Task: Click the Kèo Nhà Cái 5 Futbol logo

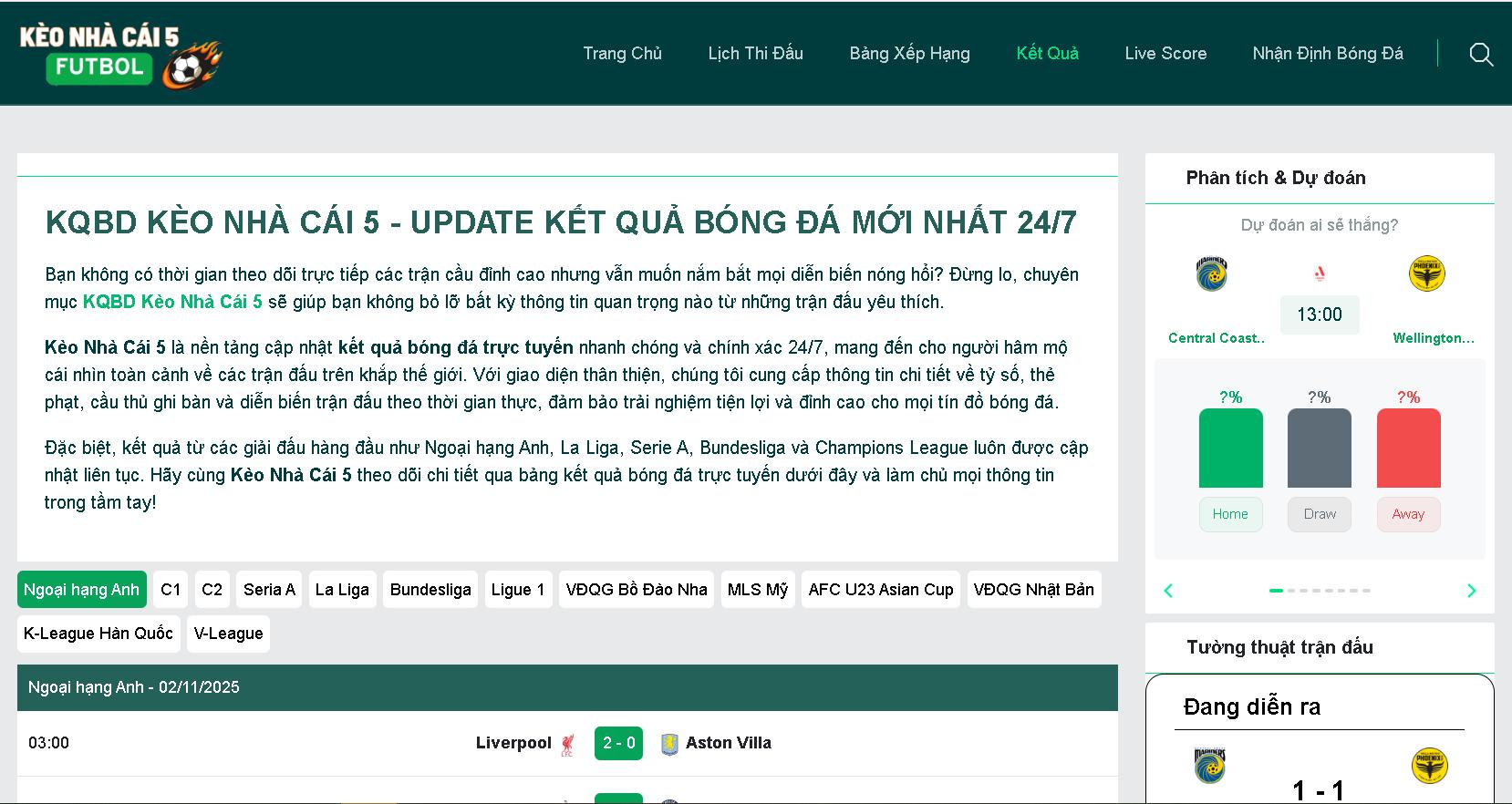Action: [119, 56]
